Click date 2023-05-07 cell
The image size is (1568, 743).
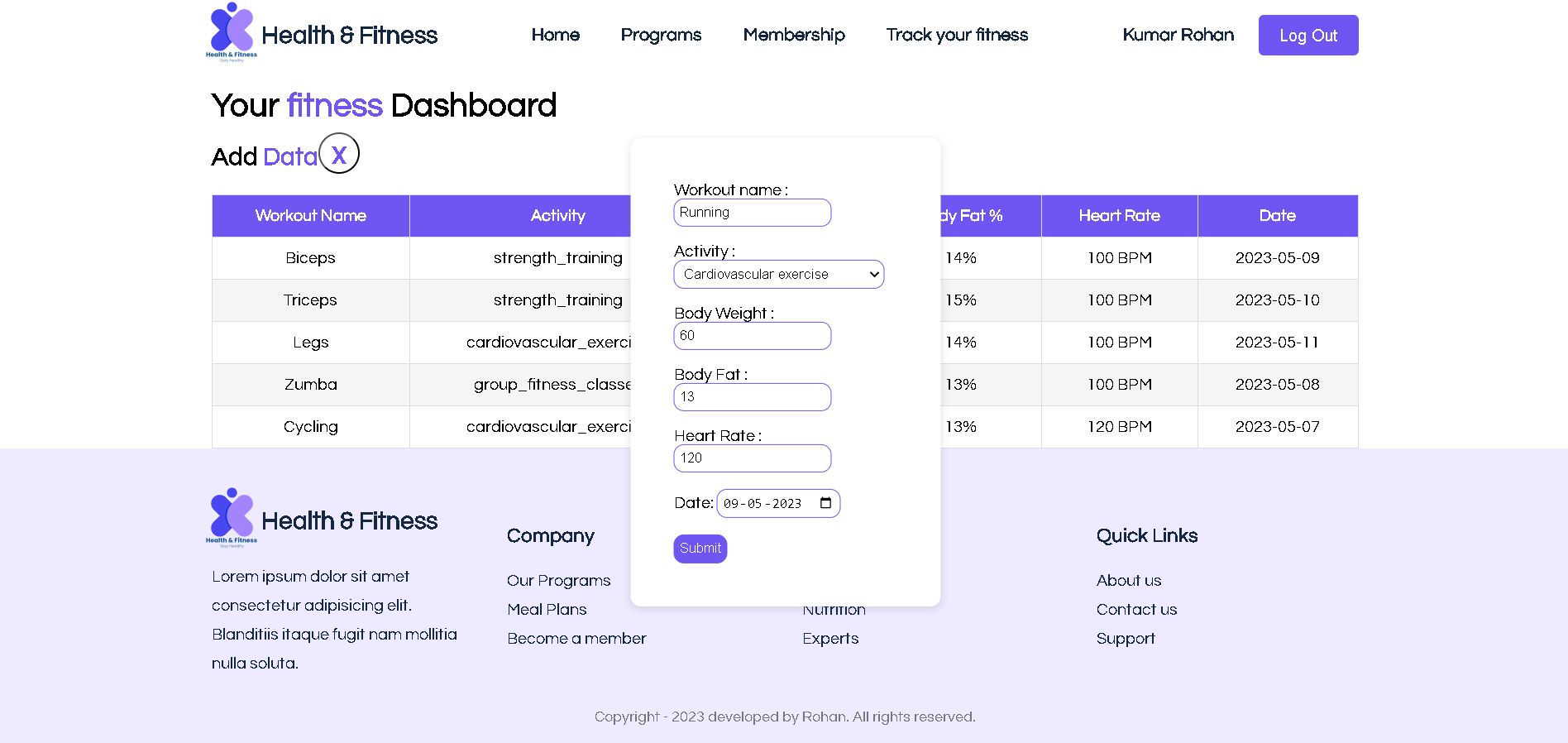click(x=1278, y=427)
